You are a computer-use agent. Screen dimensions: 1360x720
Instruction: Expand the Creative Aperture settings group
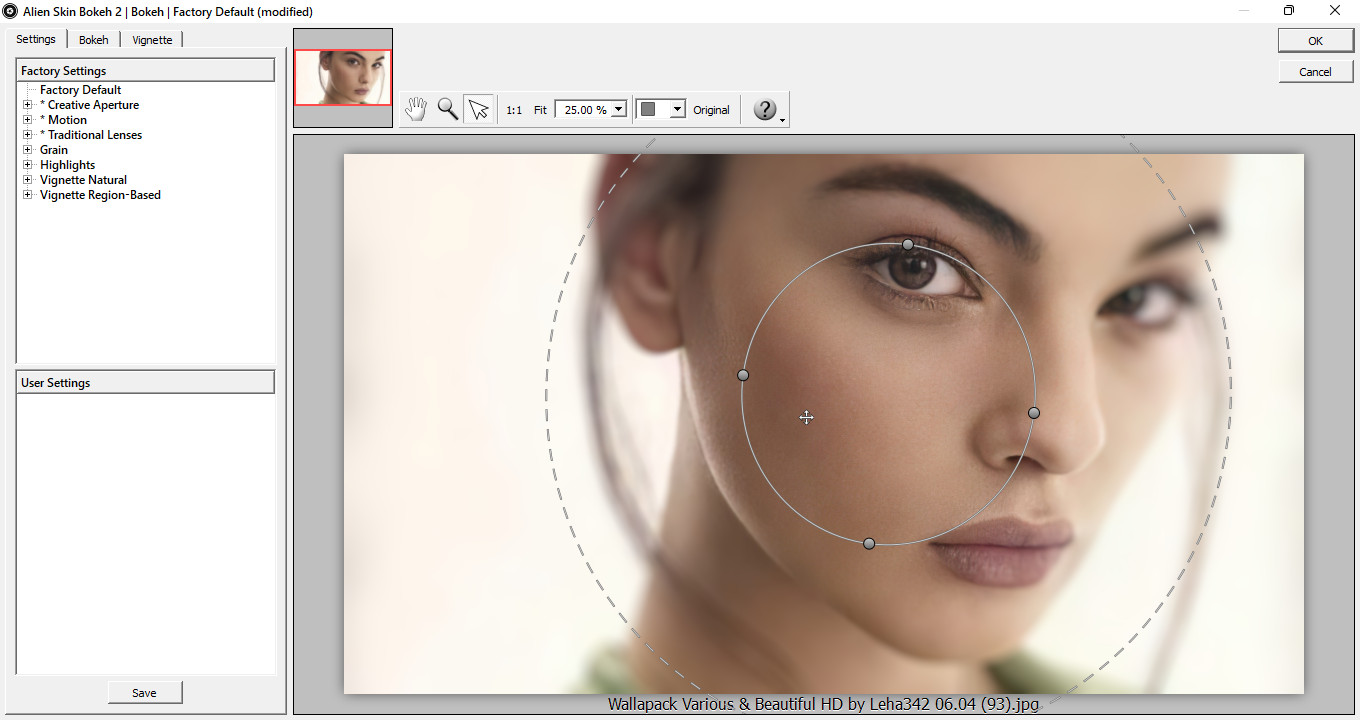[28, 105]
